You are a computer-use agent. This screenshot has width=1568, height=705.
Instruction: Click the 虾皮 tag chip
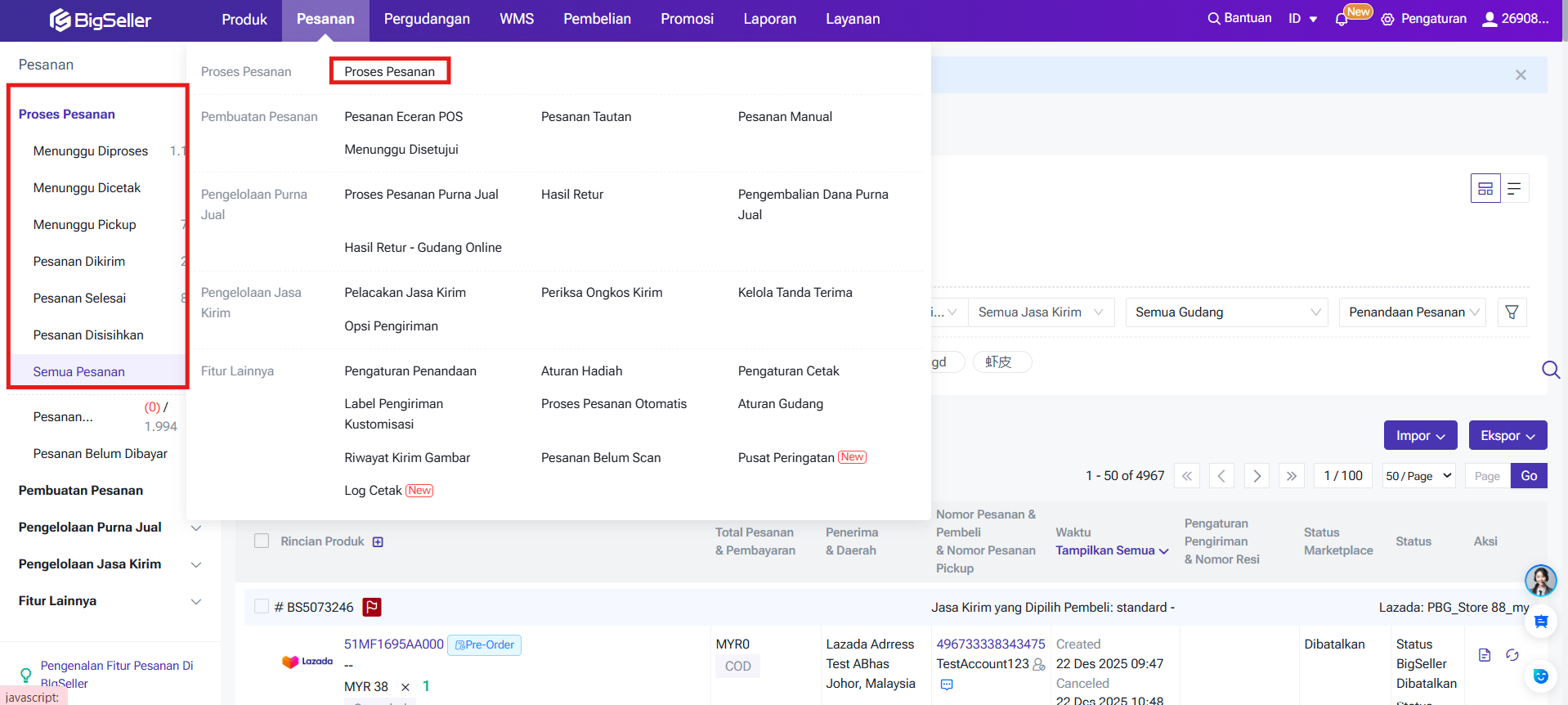(x=1001, y=361)
